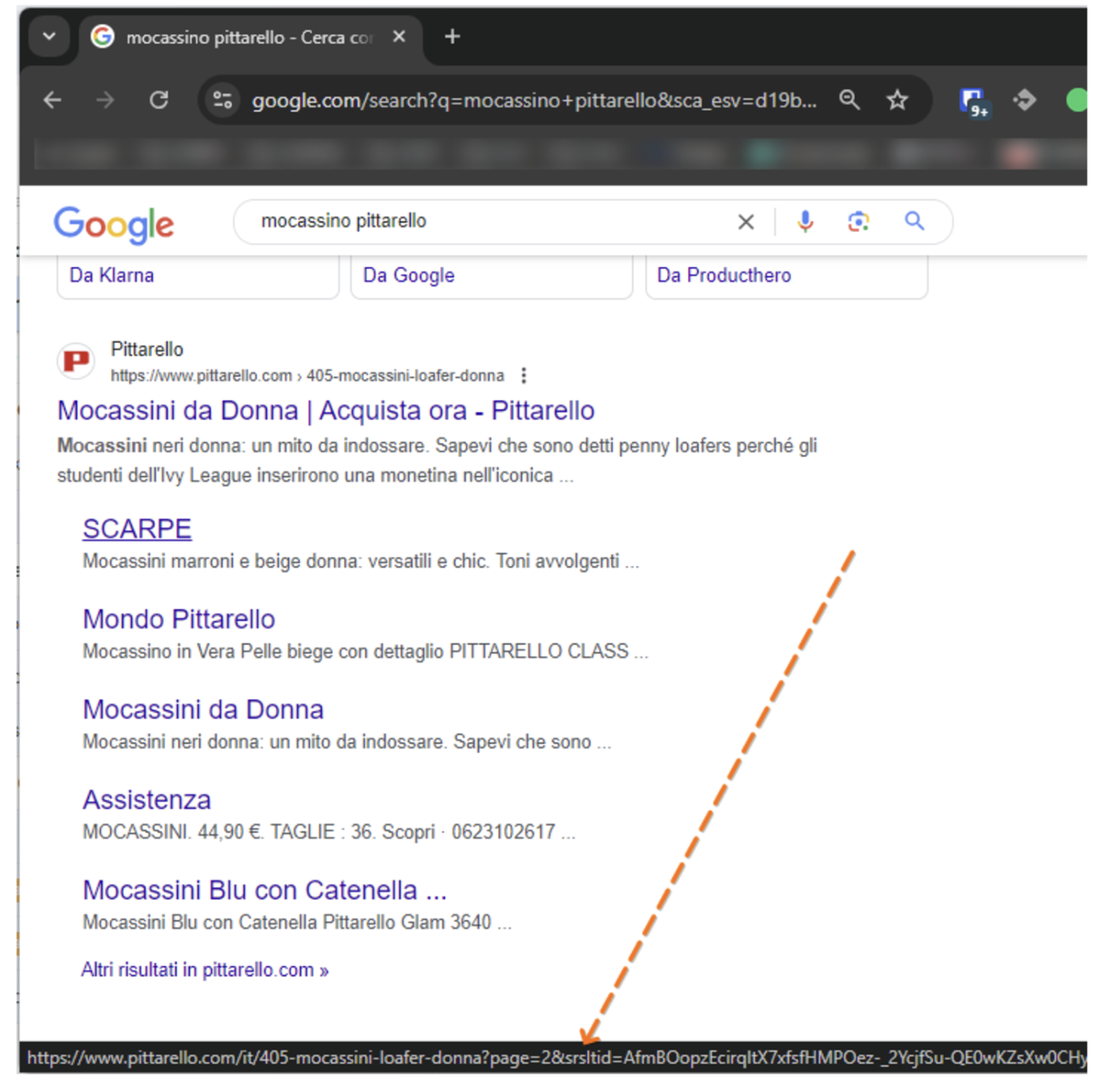Open the Mondo Pittarello sitelink

[179, 619]
